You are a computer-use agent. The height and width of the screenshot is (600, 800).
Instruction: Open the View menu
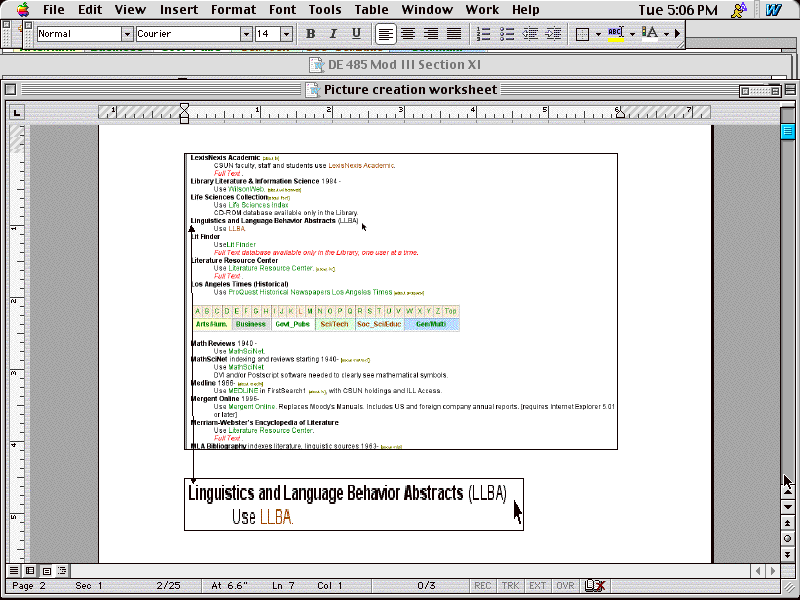click(x=130, y=10)
